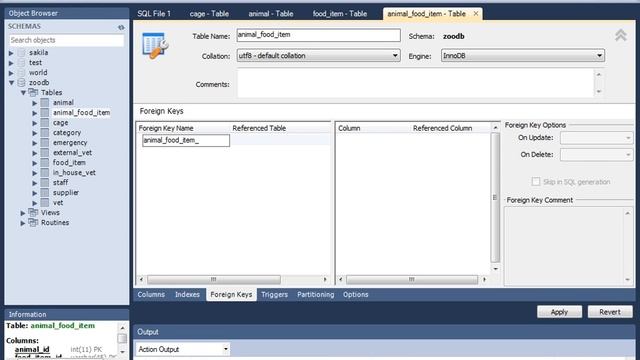Image resolution: width=640 pixels, height=360 pixels.
Task: Click the Schemas refresh icon
Action: tap(121, 27)
